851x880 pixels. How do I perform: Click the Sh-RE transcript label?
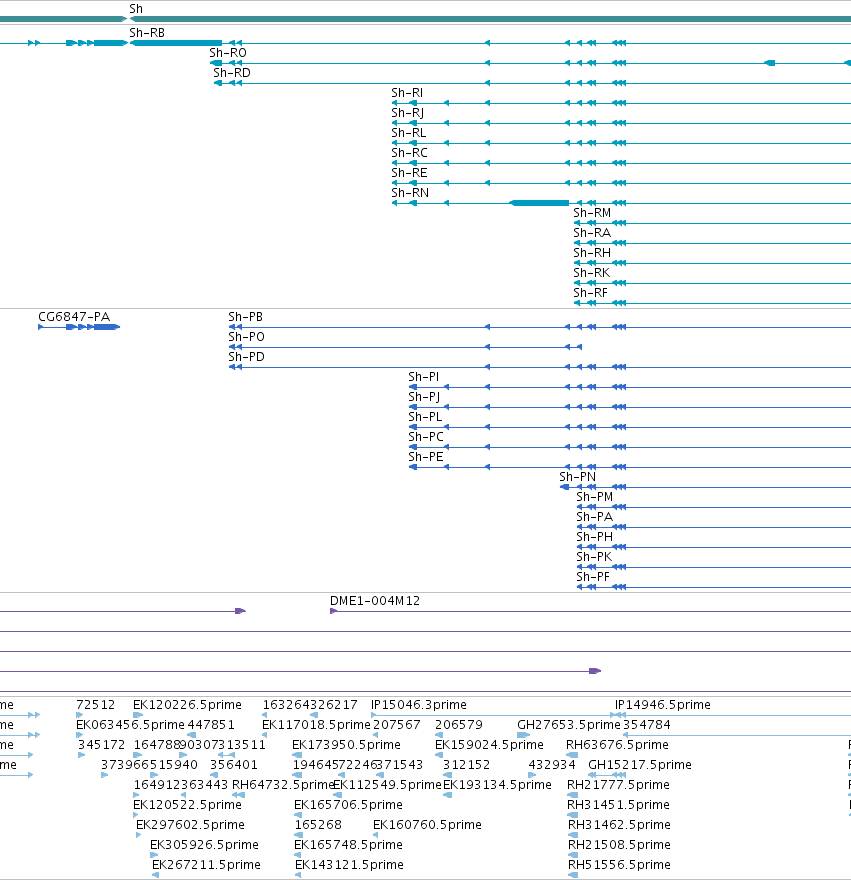click(409, 173)
